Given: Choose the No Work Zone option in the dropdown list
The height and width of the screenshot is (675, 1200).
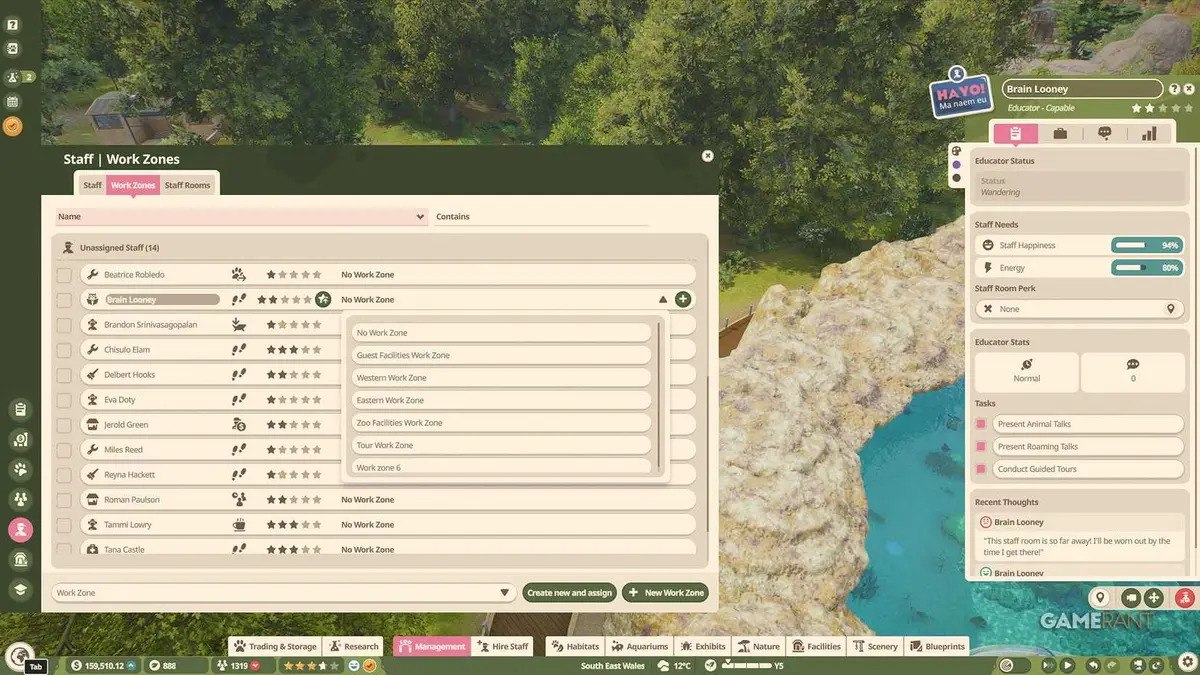Looking at the screenshot, I should pyautogui.click(x=501, y=332).
